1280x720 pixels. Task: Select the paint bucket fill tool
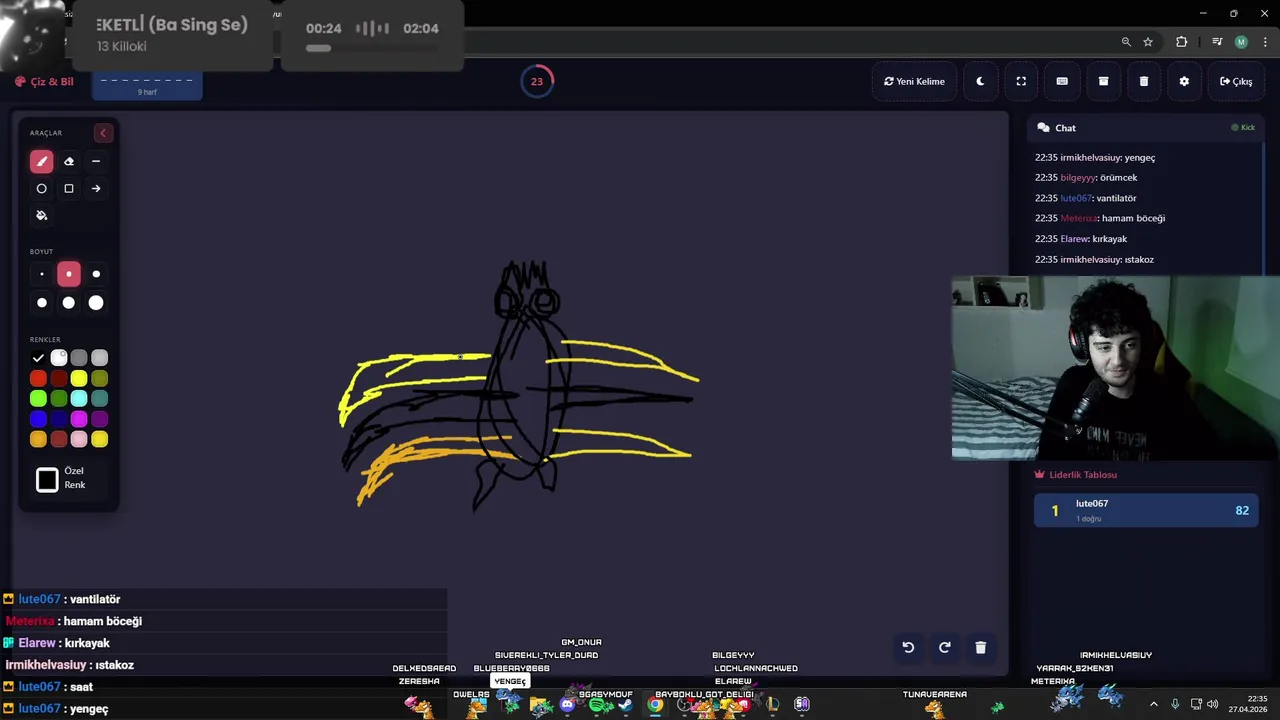(x=41, y=215)
